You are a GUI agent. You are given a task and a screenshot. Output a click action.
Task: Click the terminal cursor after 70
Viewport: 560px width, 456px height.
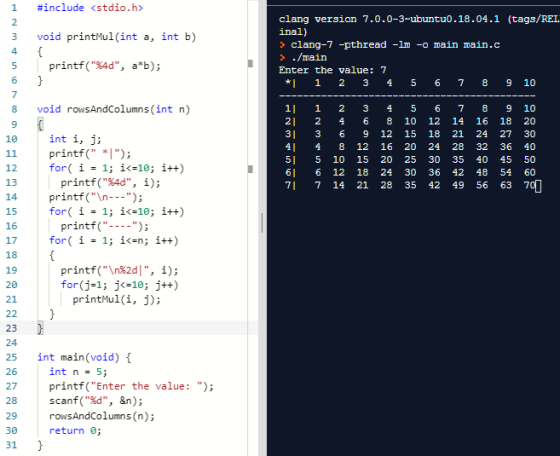[538, 186]
